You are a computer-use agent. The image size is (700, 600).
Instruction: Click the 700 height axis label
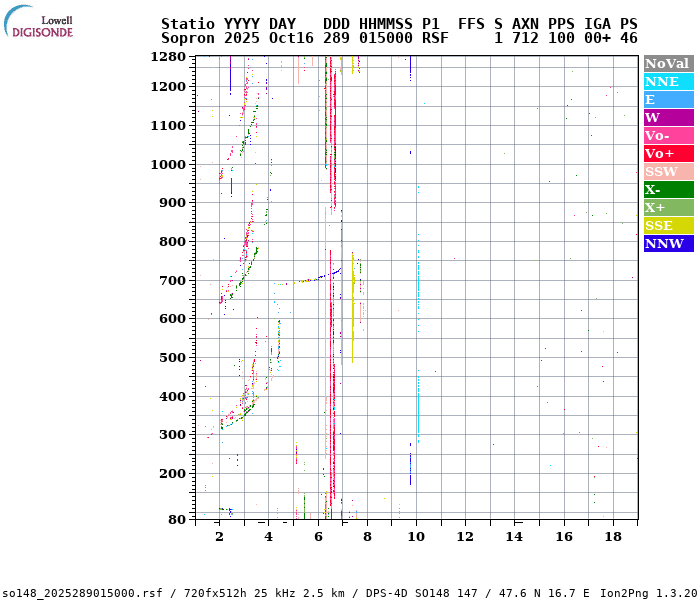click(172, 280)
